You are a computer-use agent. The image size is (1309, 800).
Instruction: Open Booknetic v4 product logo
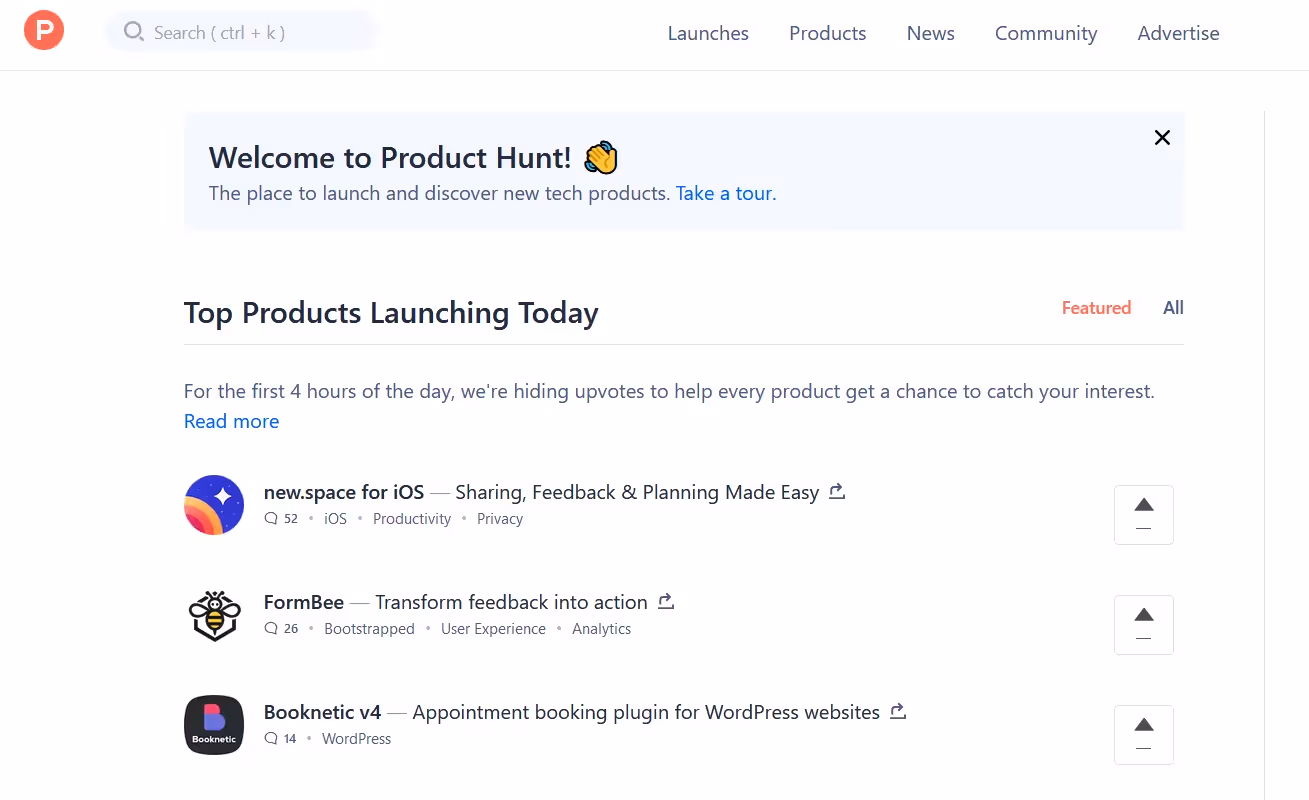(214, 725)
